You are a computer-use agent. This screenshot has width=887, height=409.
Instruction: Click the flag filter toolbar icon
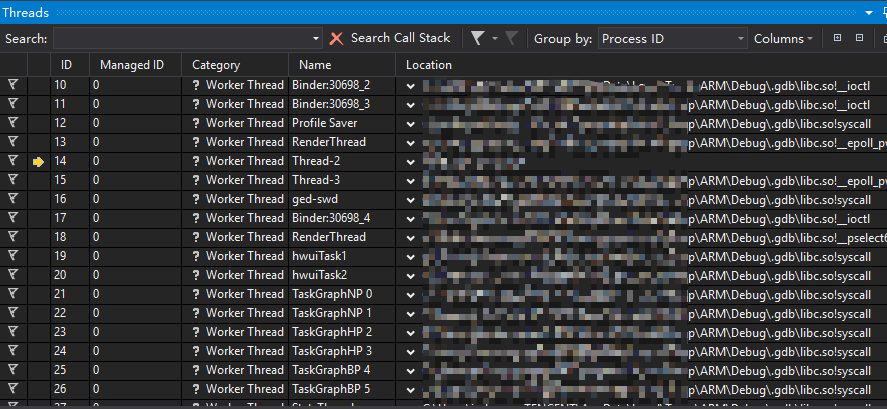click(x=478, y=38)
